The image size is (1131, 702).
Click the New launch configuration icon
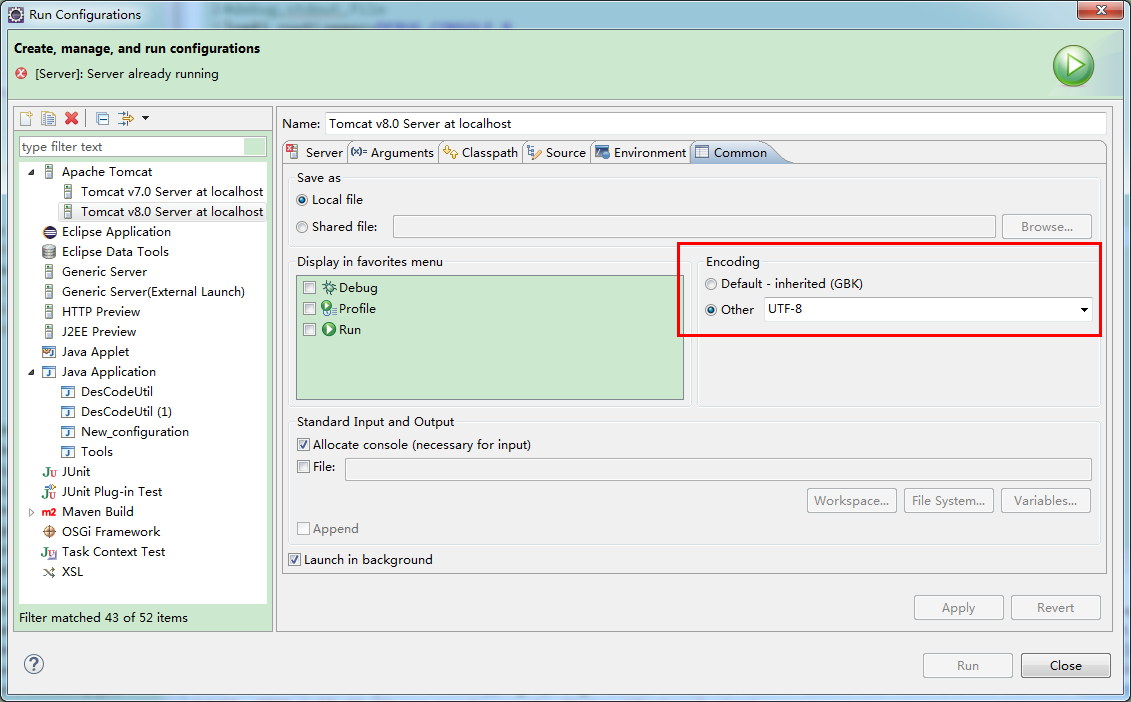[x=27, y=118]
